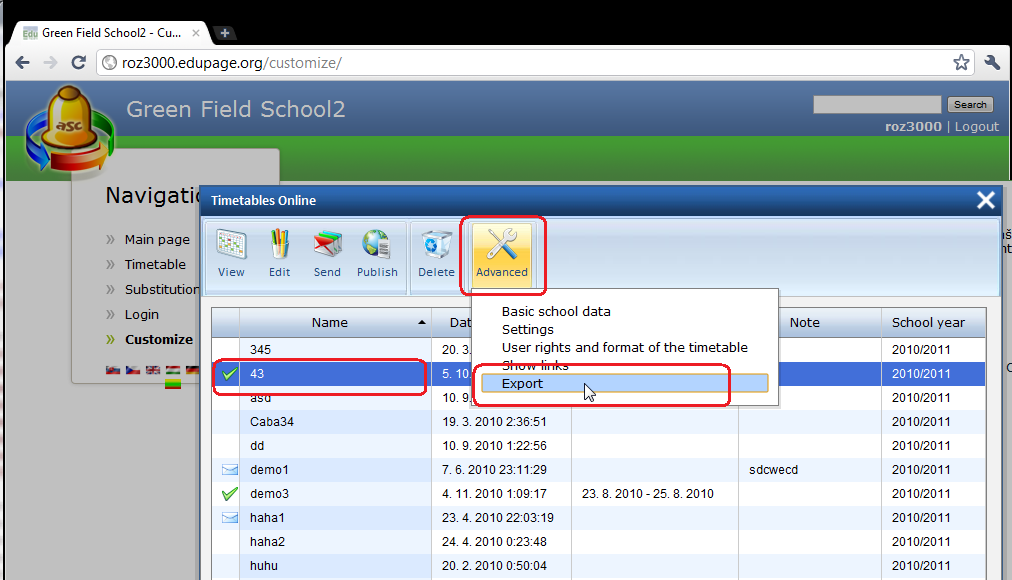The height and width of the screenshot is (580, 1012).
Task: Select User rights and format option
Action: point(624,347)
